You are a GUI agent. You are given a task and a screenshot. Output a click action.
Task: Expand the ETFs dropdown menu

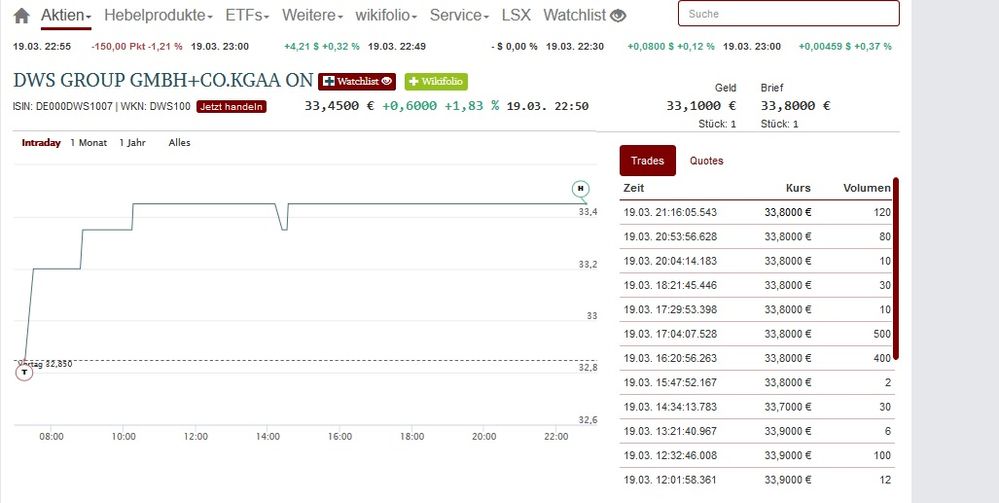point(248,16)
